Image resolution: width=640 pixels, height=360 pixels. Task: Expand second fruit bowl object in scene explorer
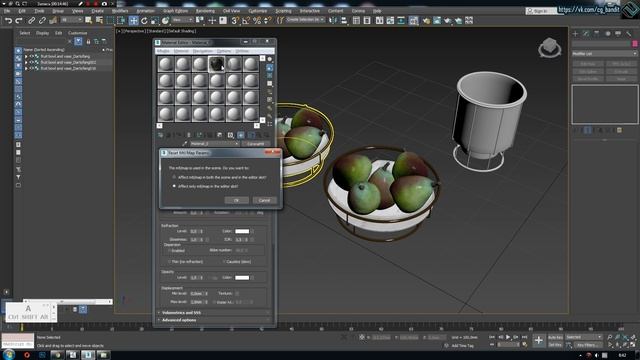(26, 62)
